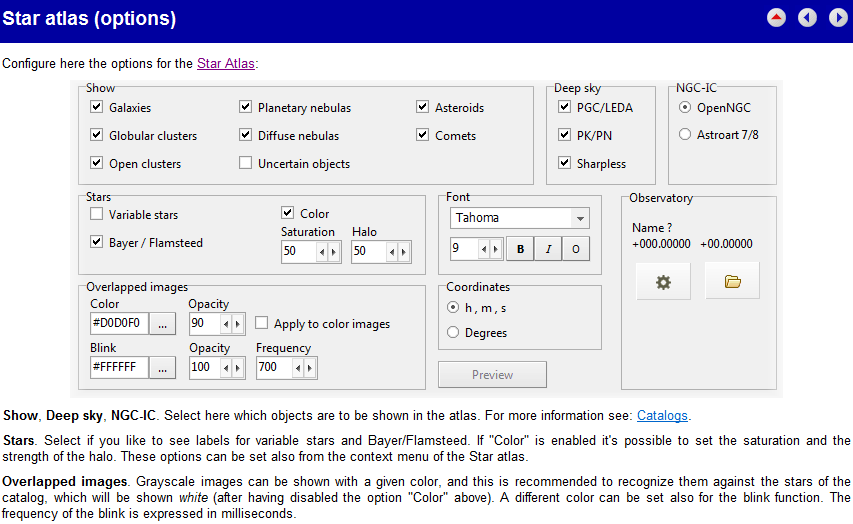The width and height of the screenshot is (853, 524).
Task: Edit Blink color hex field
Action: click(120, 368)
